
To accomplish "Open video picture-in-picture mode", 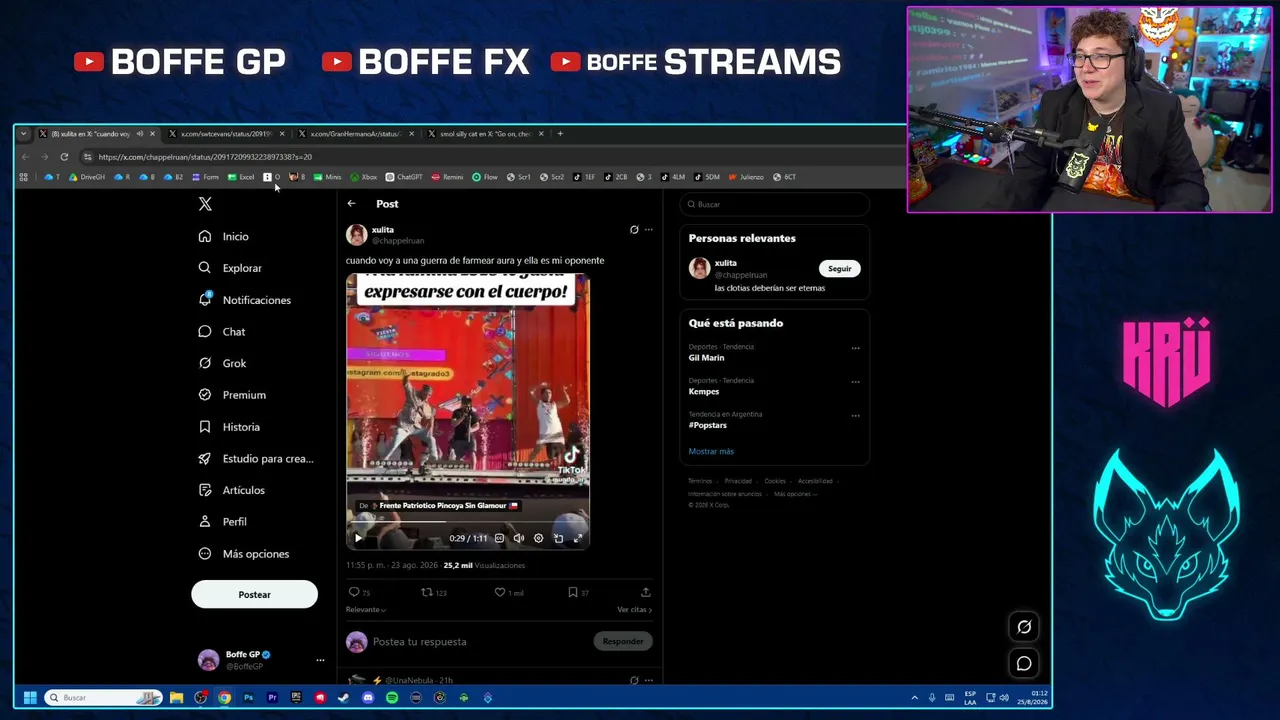I will [x=558, y=538].
